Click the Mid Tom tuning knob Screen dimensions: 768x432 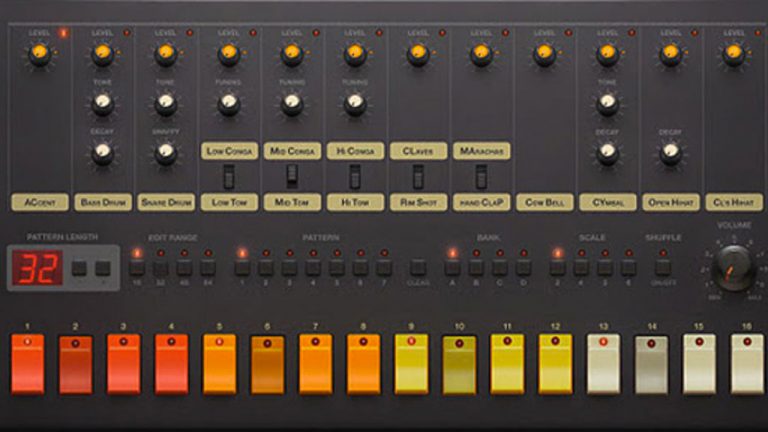(292, 104)
